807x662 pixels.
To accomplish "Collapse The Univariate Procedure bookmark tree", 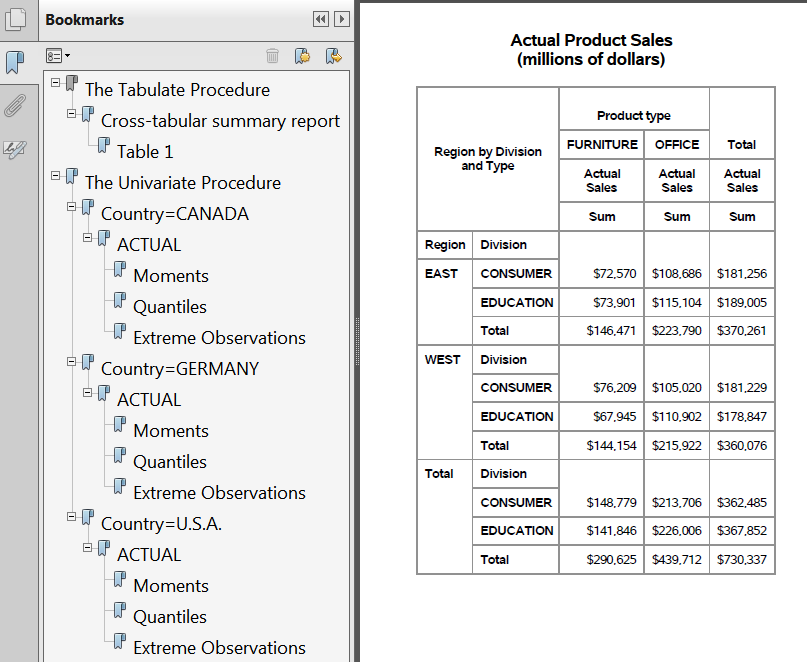I will coord(56,176).
